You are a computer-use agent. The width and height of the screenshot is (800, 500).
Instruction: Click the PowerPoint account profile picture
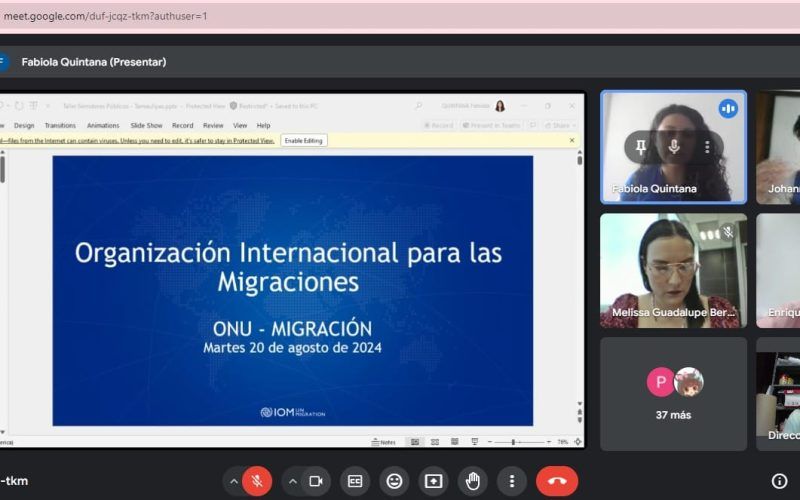pyautogui.click(x=500, y=106)
